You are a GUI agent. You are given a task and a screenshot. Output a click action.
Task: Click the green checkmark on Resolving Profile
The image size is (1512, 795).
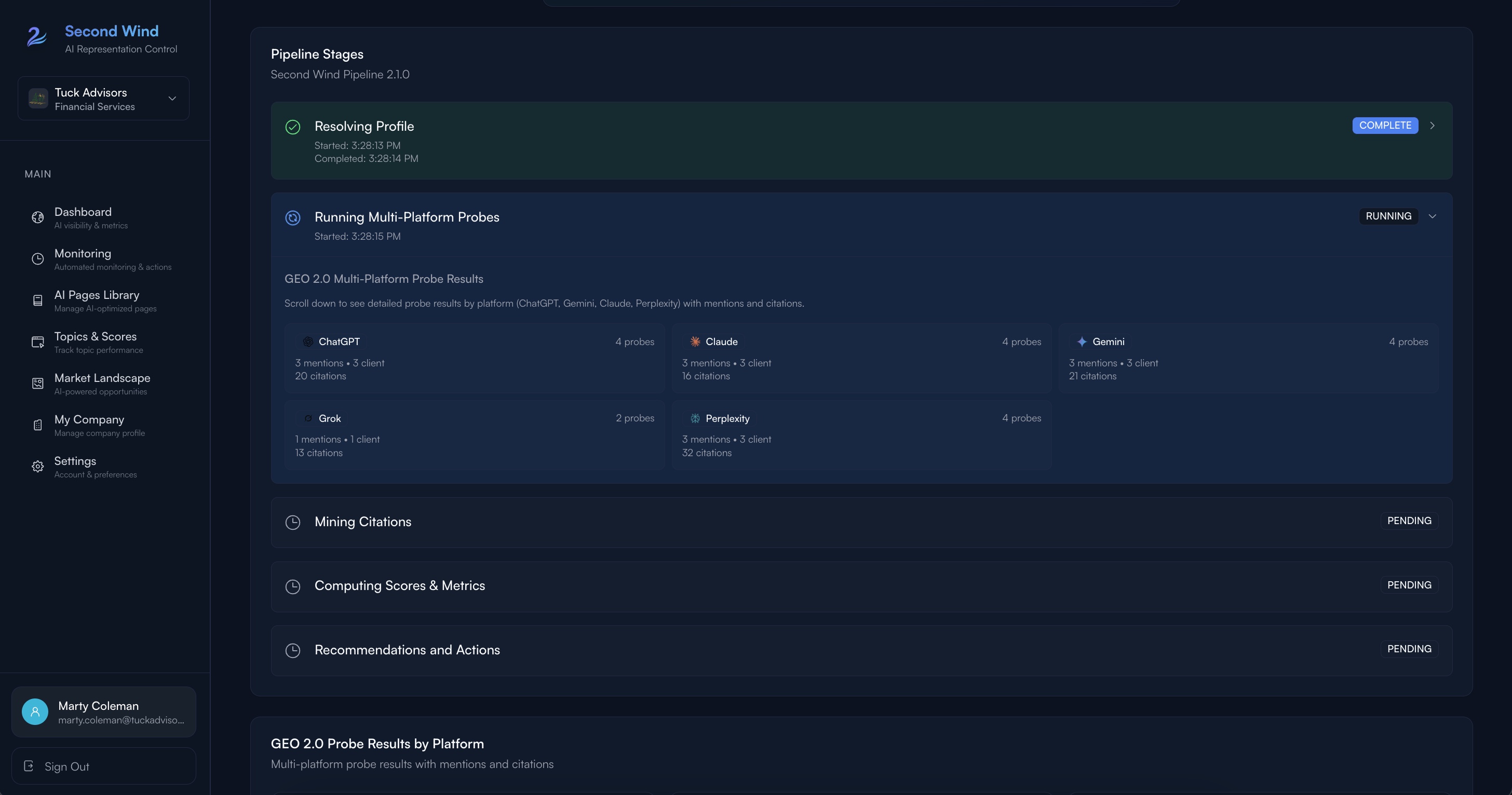click(292, 127)
